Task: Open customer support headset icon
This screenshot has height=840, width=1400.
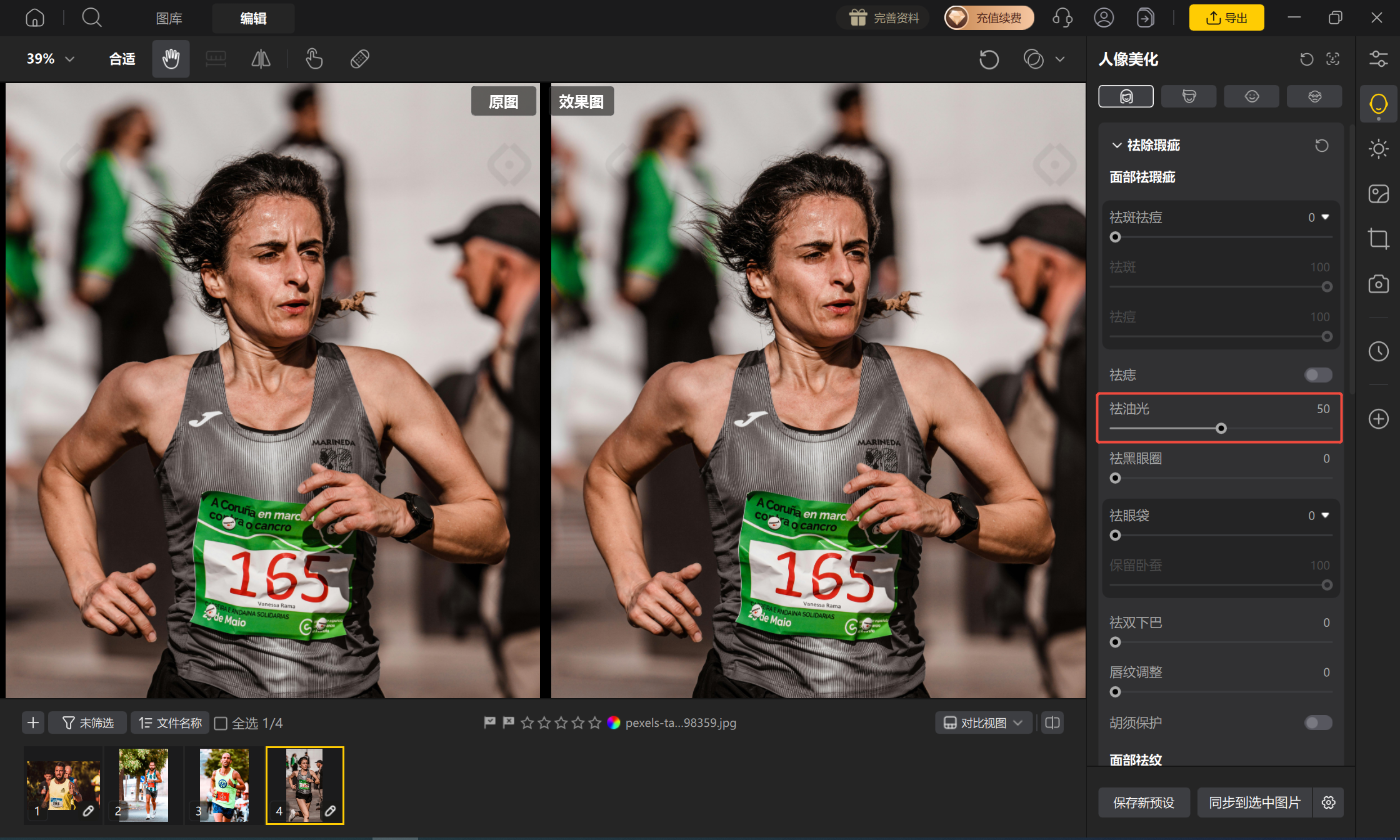Action: pyautogui.click(x=1062, y=17)
